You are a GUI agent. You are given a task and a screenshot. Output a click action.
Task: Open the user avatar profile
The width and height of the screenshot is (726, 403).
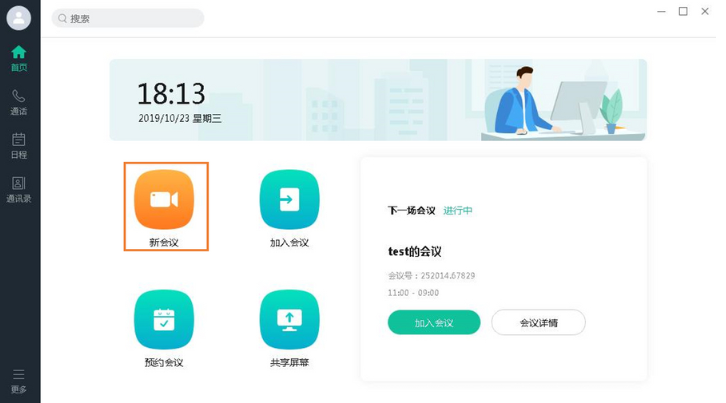click(x=19, y=18)
